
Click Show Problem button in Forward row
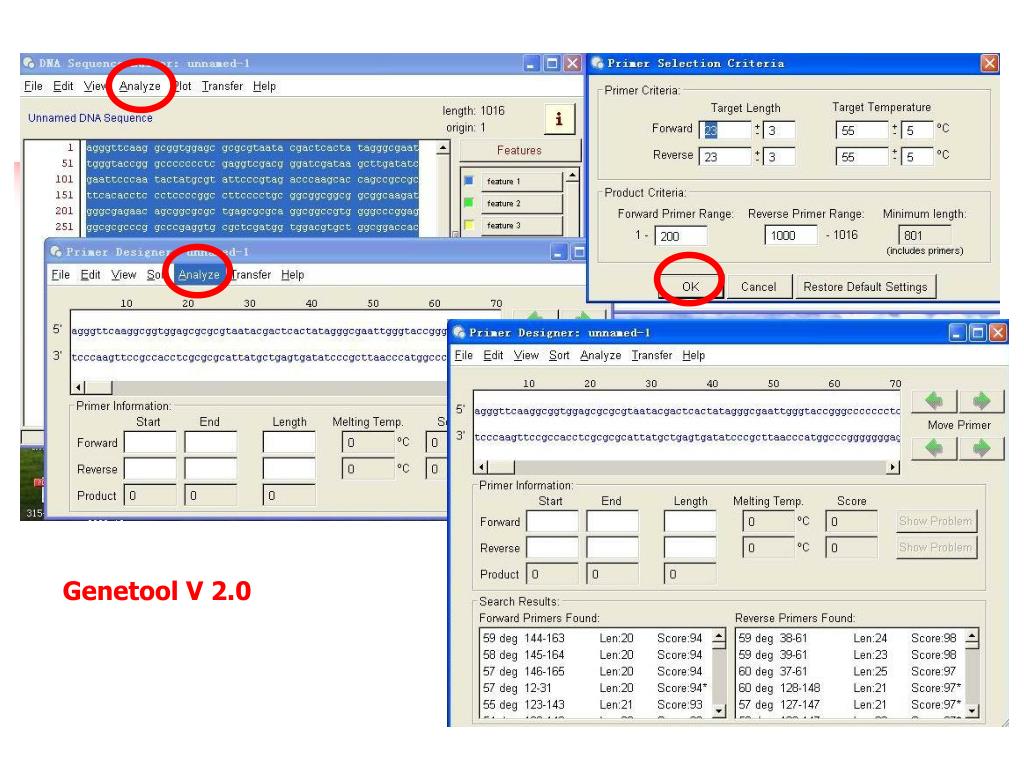[936, 521]
